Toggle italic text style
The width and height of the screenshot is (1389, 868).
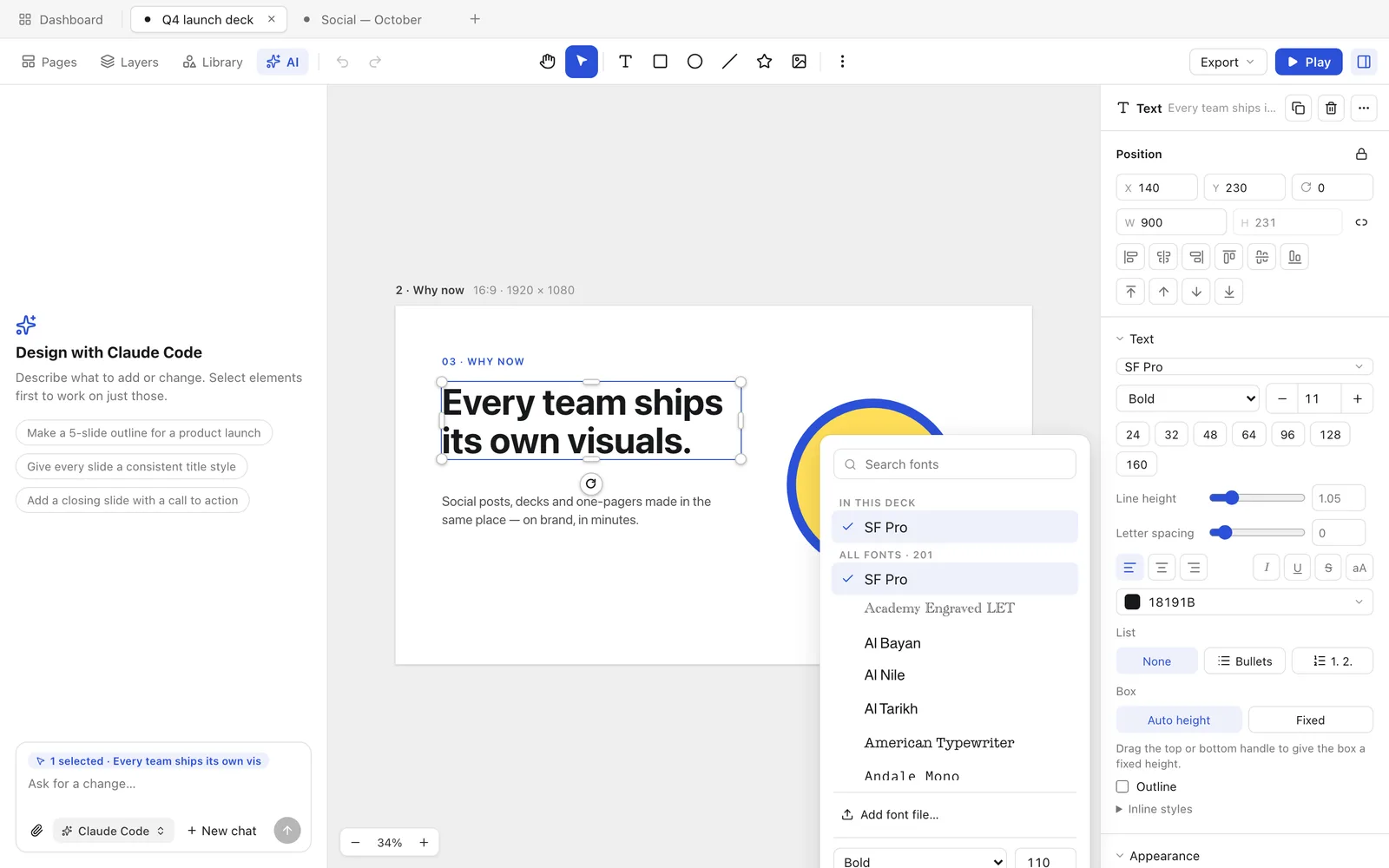1267,568
